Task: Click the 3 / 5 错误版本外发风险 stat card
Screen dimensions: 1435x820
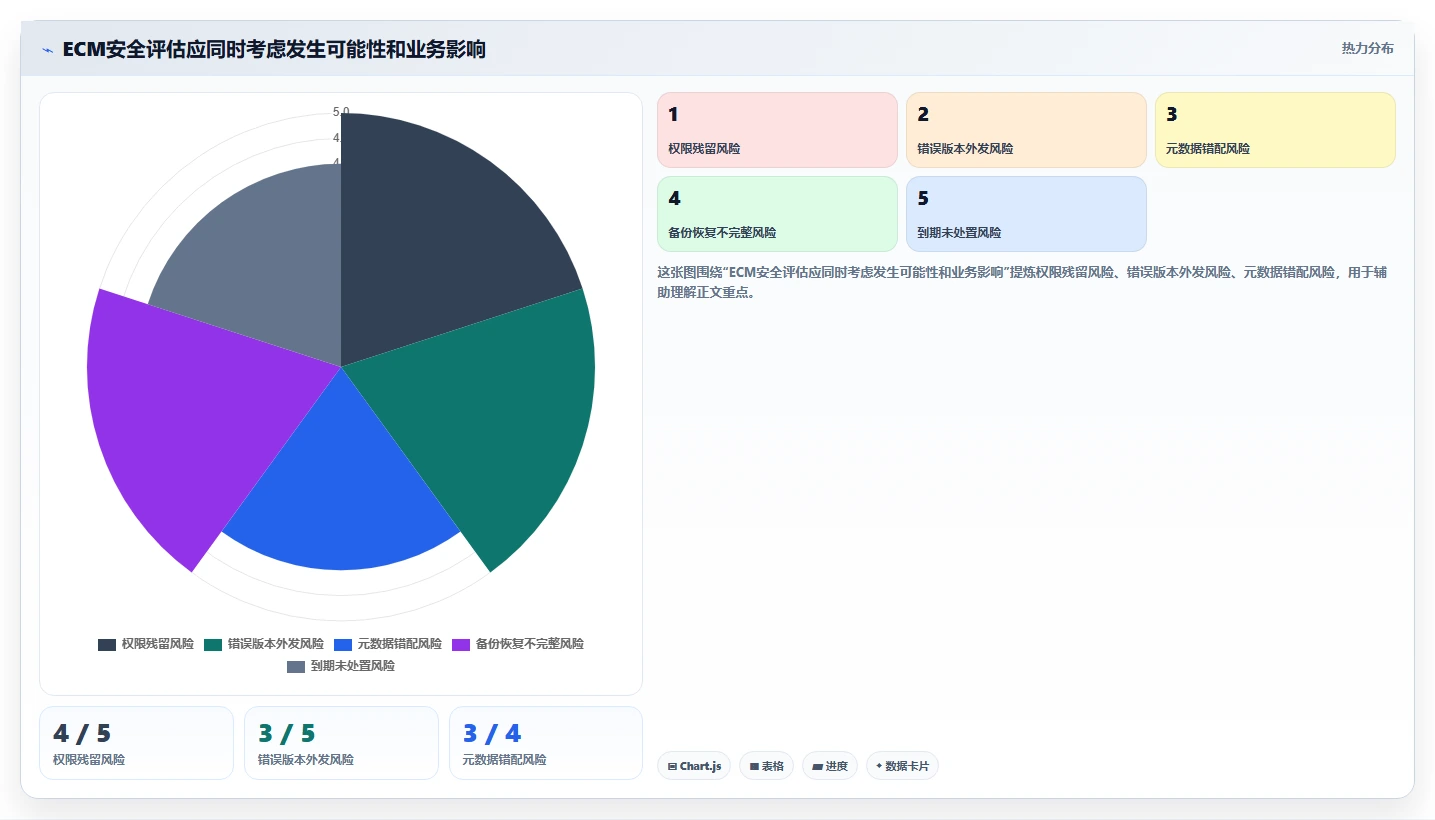Action: [x=341, y=743]
